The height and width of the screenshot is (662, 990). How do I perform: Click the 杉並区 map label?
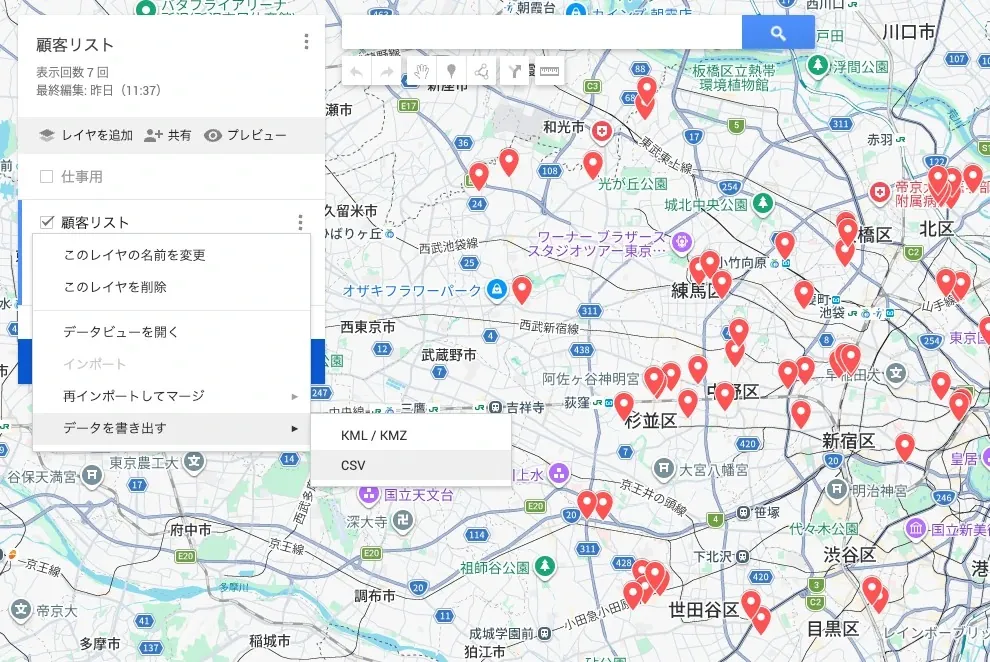[650, 420]
